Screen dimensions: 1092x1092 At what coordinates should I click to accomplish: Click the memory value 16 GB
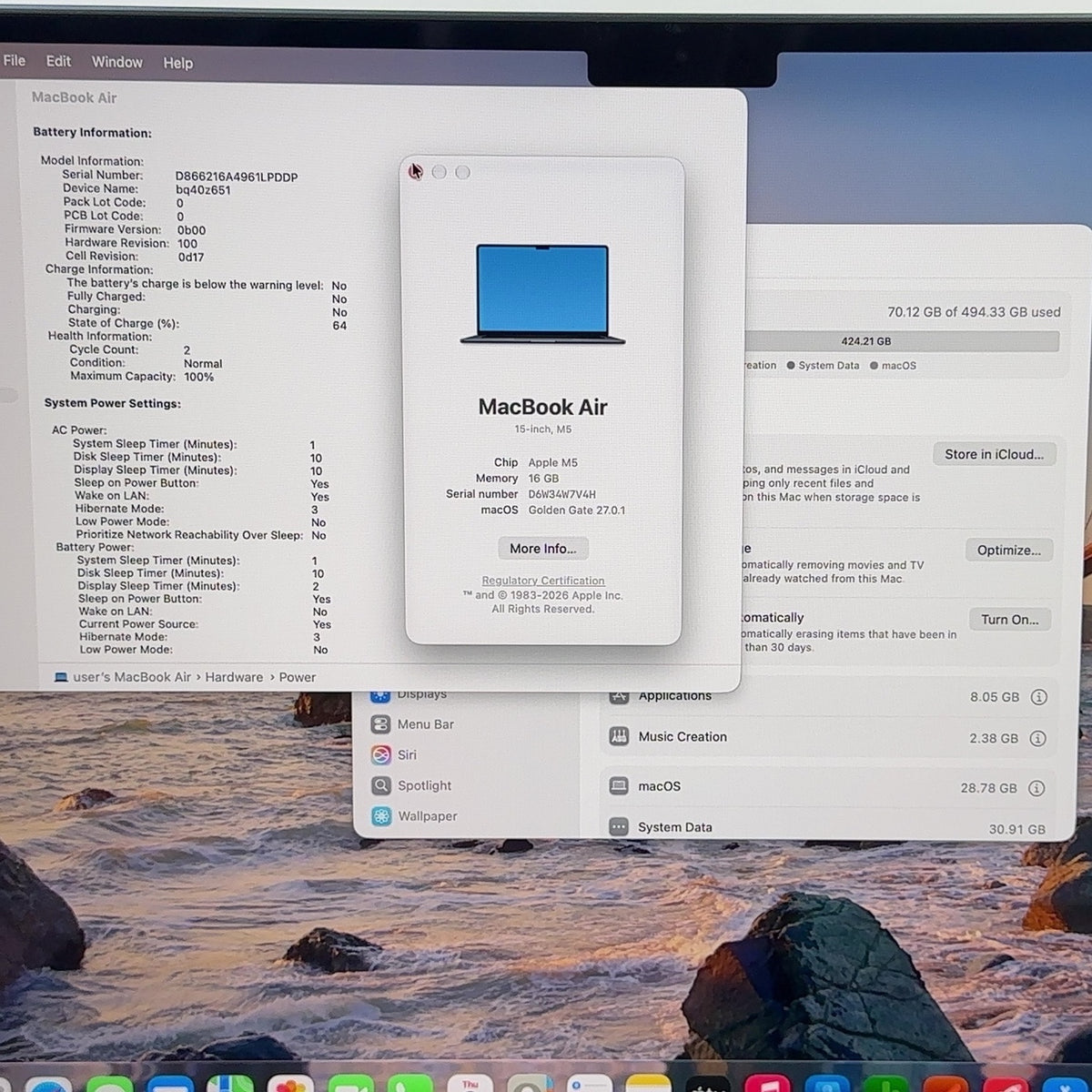coord(543,478)
